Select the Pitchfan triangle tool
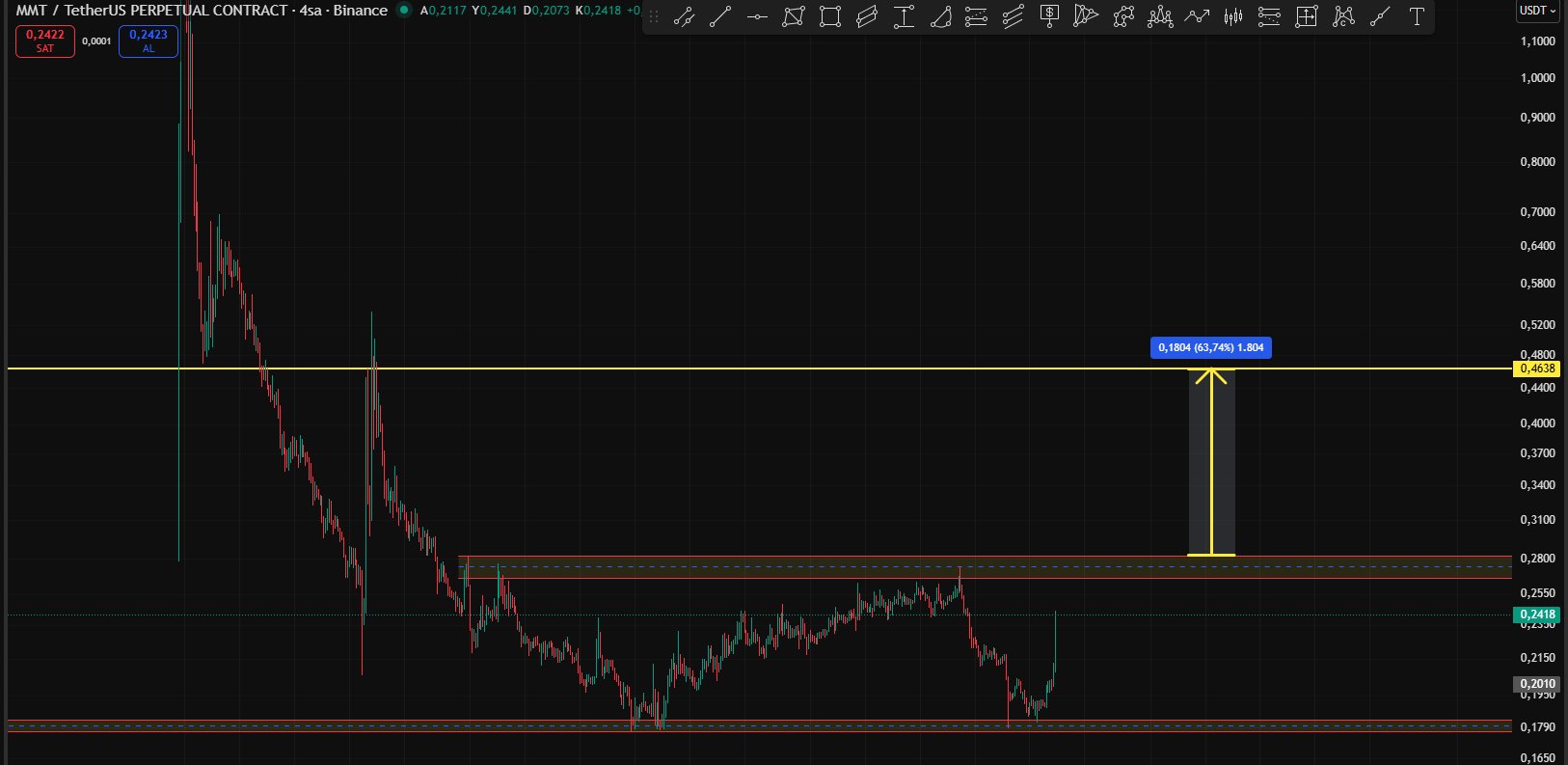Image resolution: width=1568 pixels, height=765 pixels. point(1086,16)
